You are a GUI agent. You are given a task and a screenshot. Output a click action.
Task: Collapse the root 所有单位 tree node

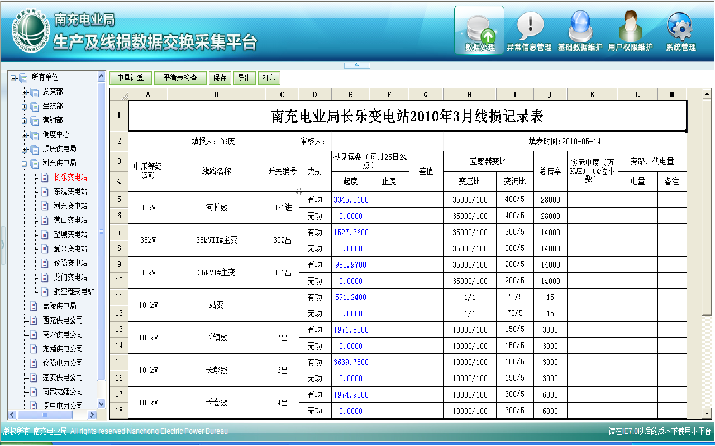(12, 77)
